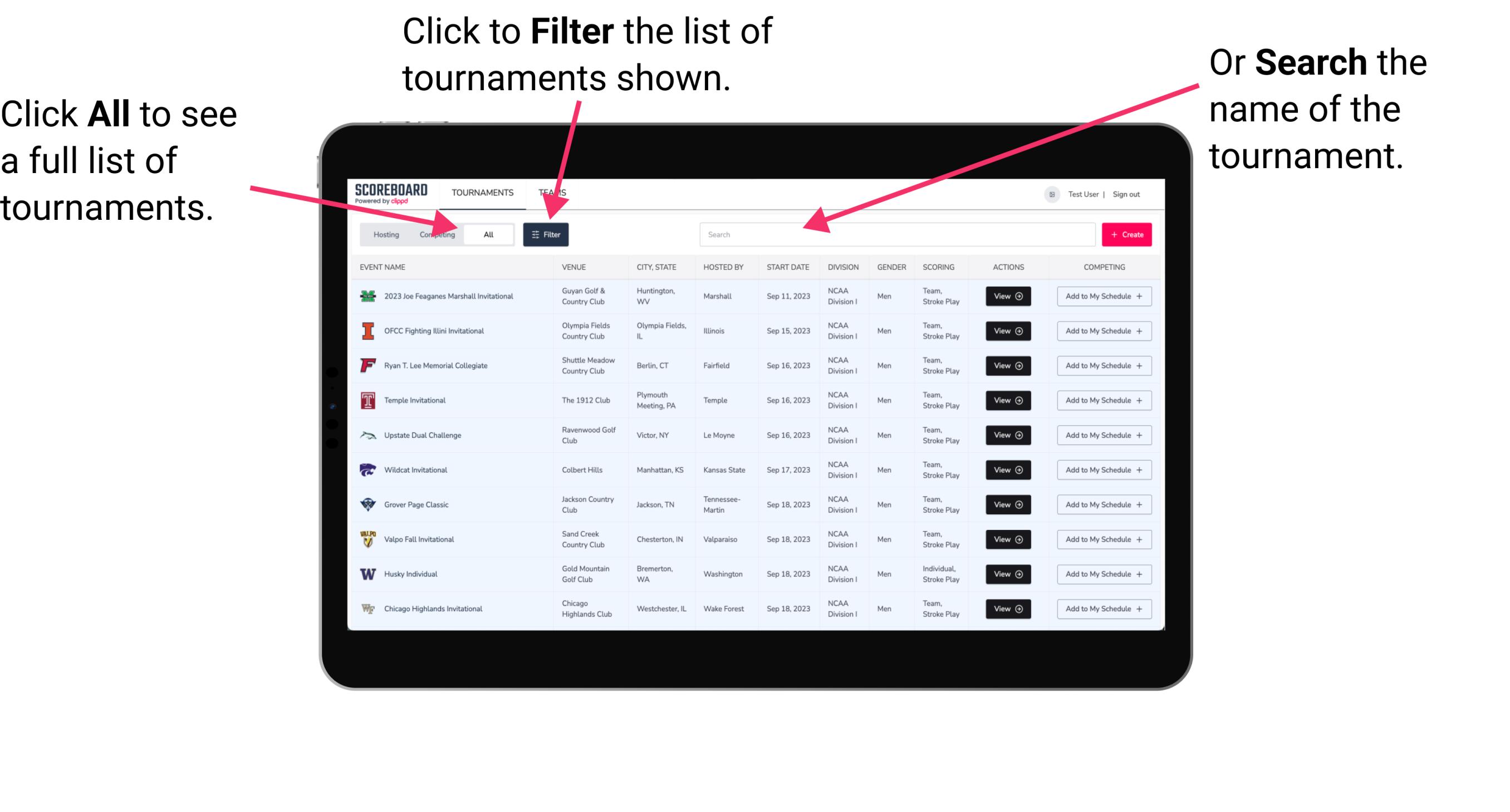Click the Valparaiso team logo icon
1510x812 pixels.
pyautogui.click(x=367, y=539)
